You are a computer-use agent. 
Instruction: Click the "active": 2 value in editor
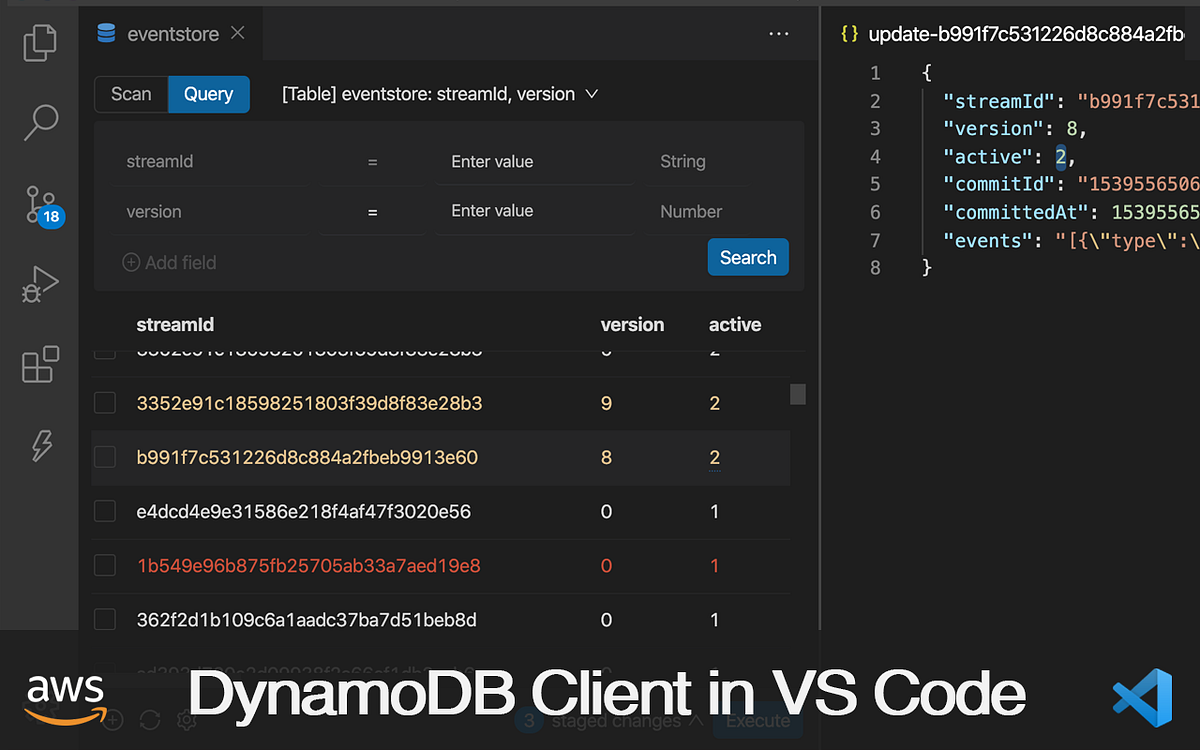(1060, 156)
